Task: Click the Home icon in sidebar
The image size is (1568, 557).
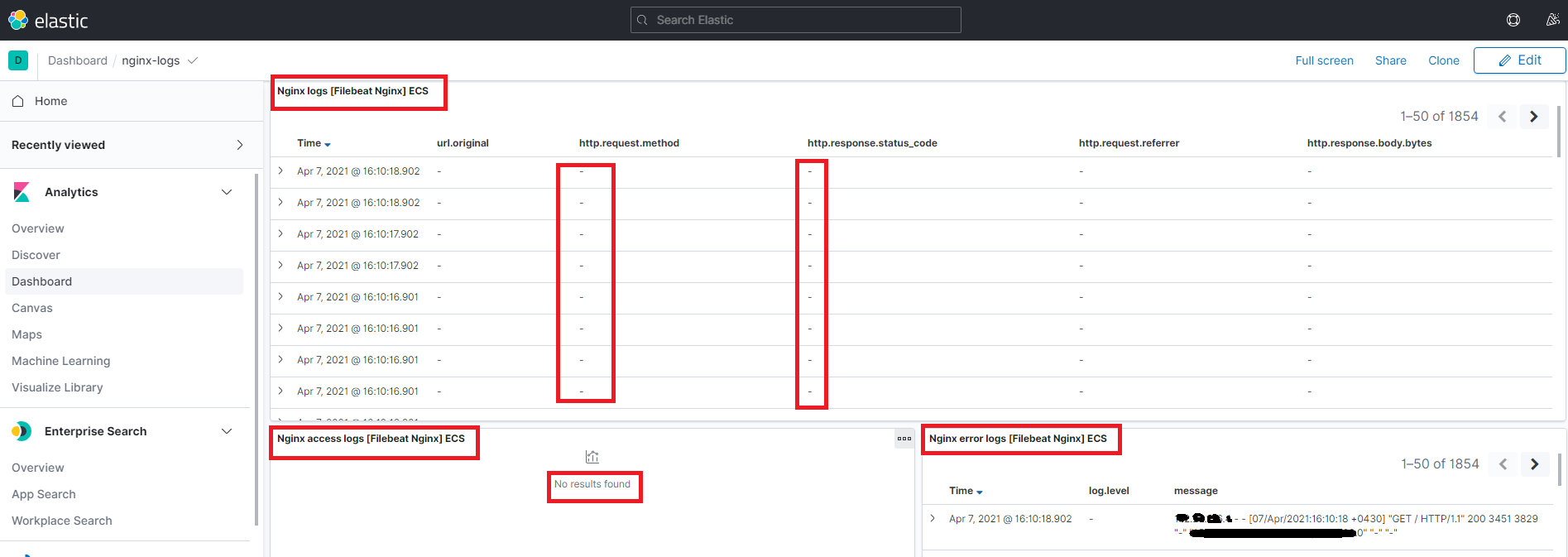Action: (17, 101)
